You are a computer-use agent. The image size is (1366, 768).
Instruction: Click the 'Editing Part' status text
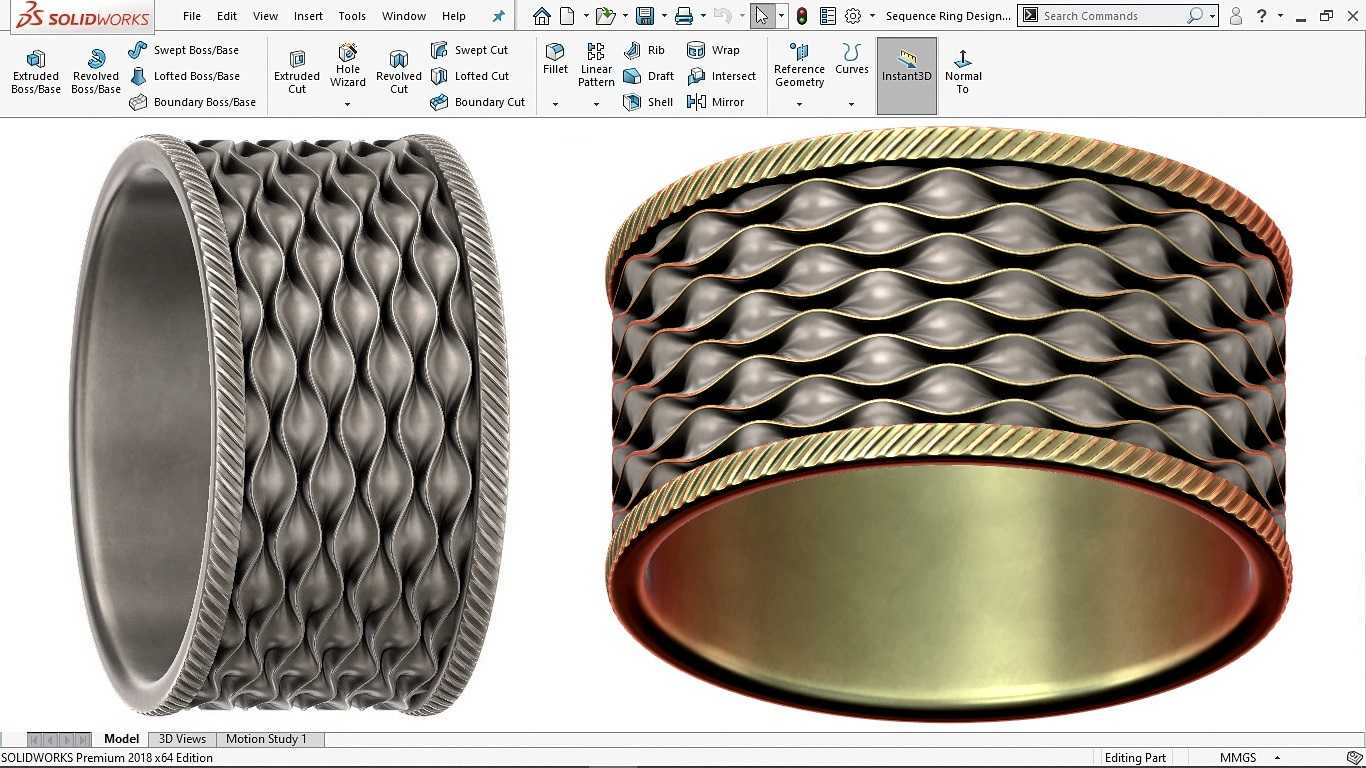pyautogui.click(x=1135, y=758)
